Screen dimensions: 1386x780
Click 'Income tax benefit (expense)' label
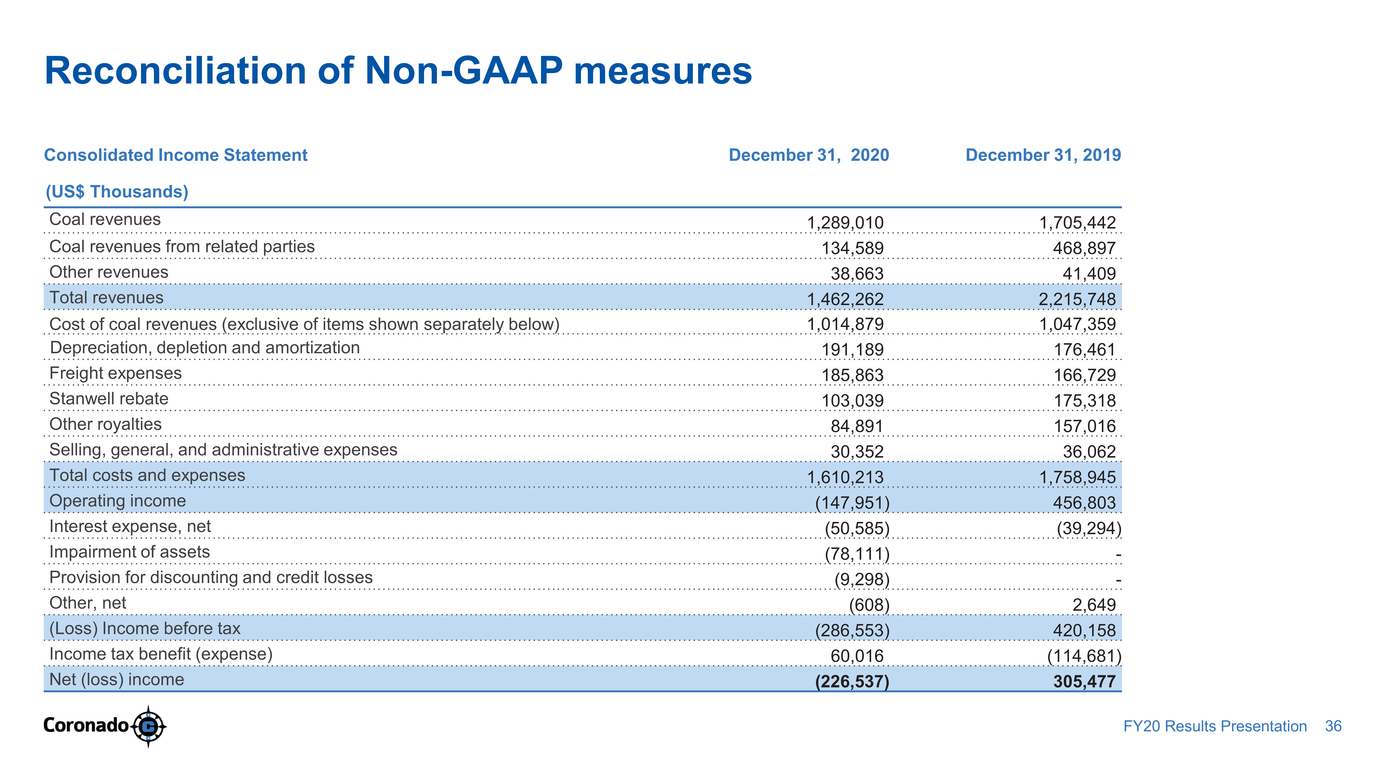[161, 654]
